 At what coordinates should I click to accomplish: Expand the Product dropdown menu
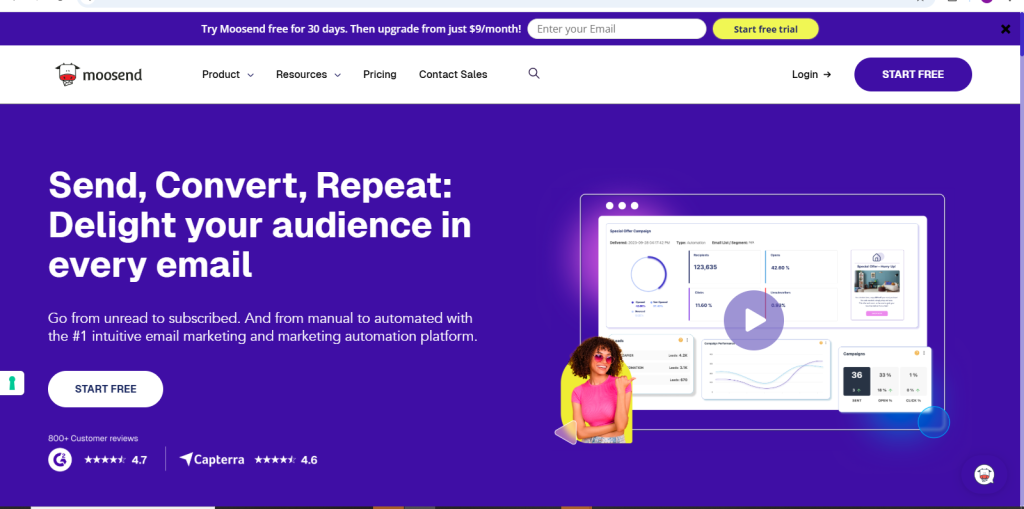[x=227, y=74]
